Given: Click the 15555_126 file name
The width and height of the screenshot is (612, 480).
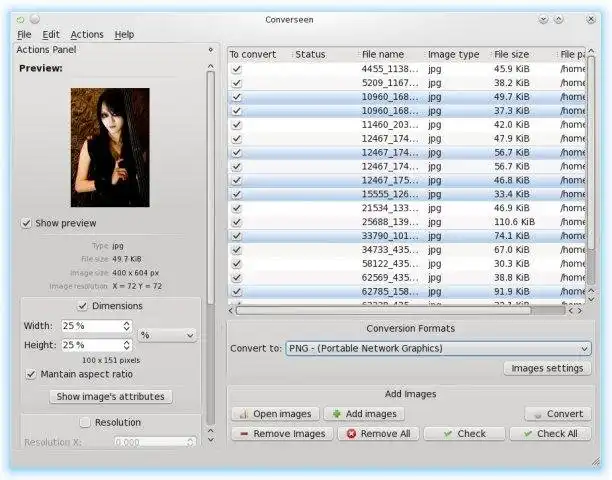Looking at the screenshot, I should pos(390,194).
